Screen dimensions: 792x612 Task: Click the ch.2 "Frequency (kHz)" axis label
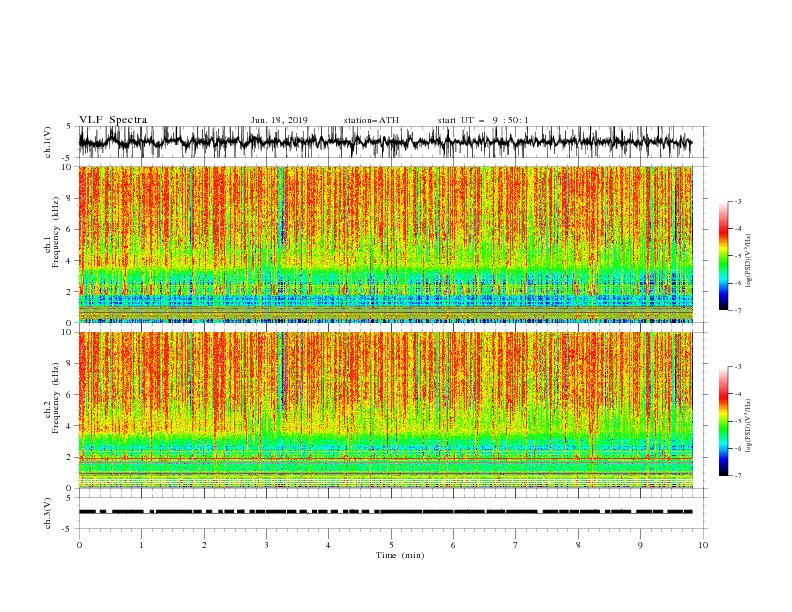pyautogui.click(x=56, y=398)
